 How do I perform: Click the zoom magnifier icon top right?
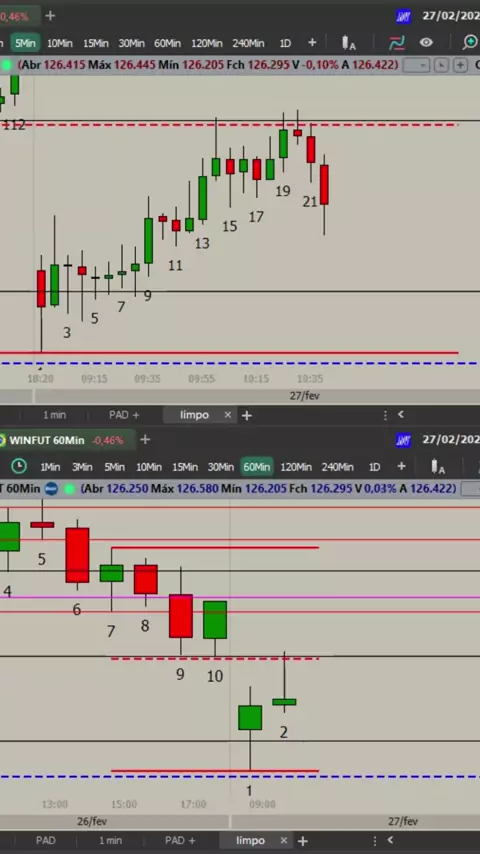click(470, 42)
